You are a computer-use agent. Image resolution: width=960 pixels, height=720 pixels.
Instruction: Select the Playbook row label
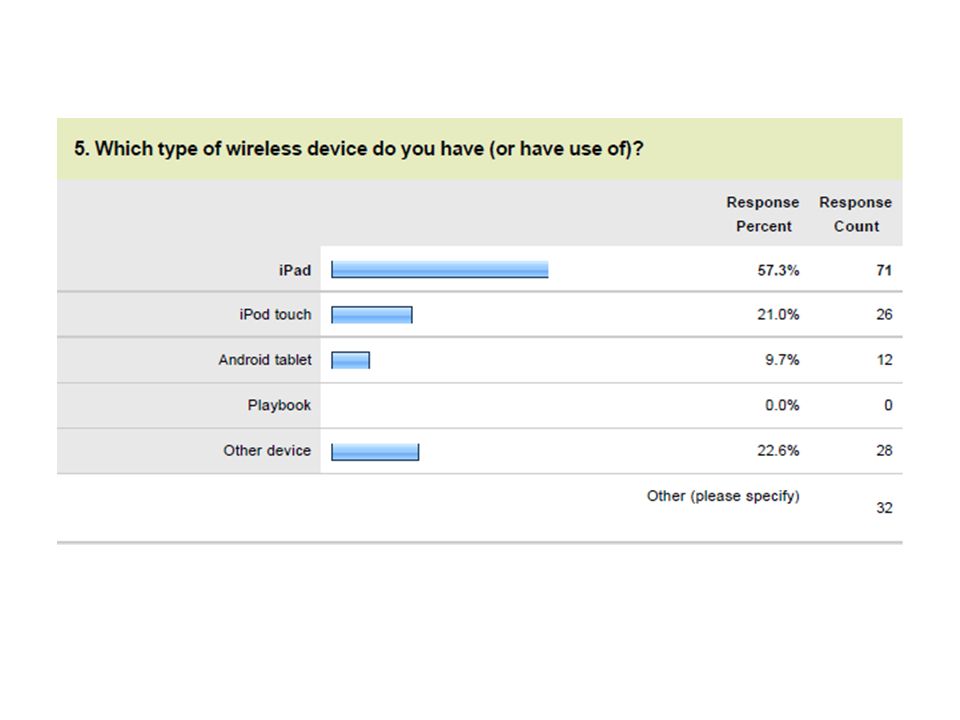tap(279, 405)
